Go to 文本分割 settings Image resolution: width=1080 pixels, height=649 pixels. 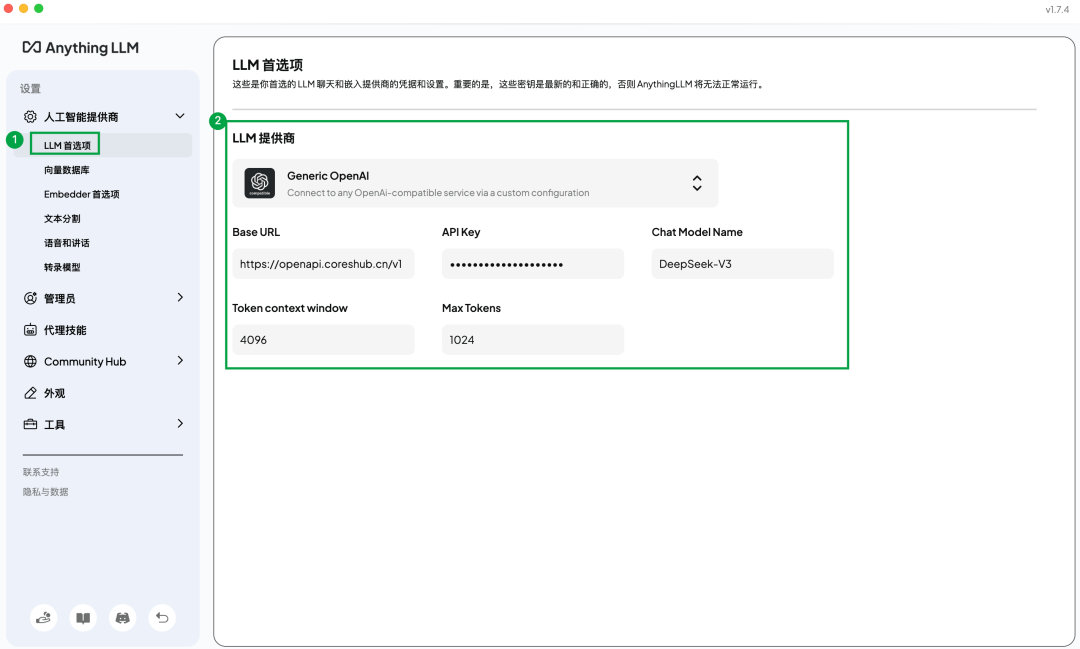[x=62, y=218]
